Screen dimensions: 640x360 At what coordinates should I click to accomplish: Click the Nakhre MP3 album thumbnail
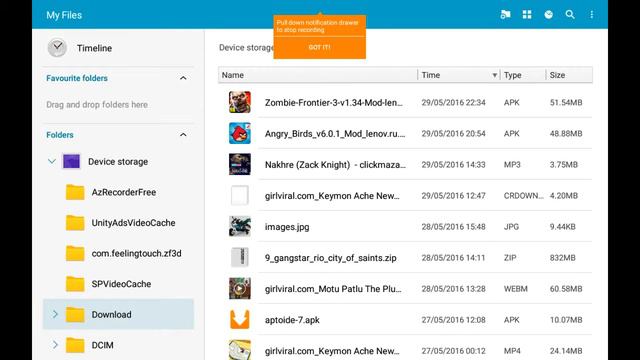tap(240, 164)
